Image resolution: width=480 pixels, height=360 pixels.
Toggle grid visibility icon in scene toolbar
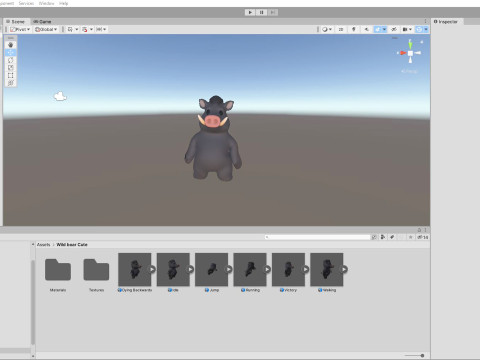(70, 29)
